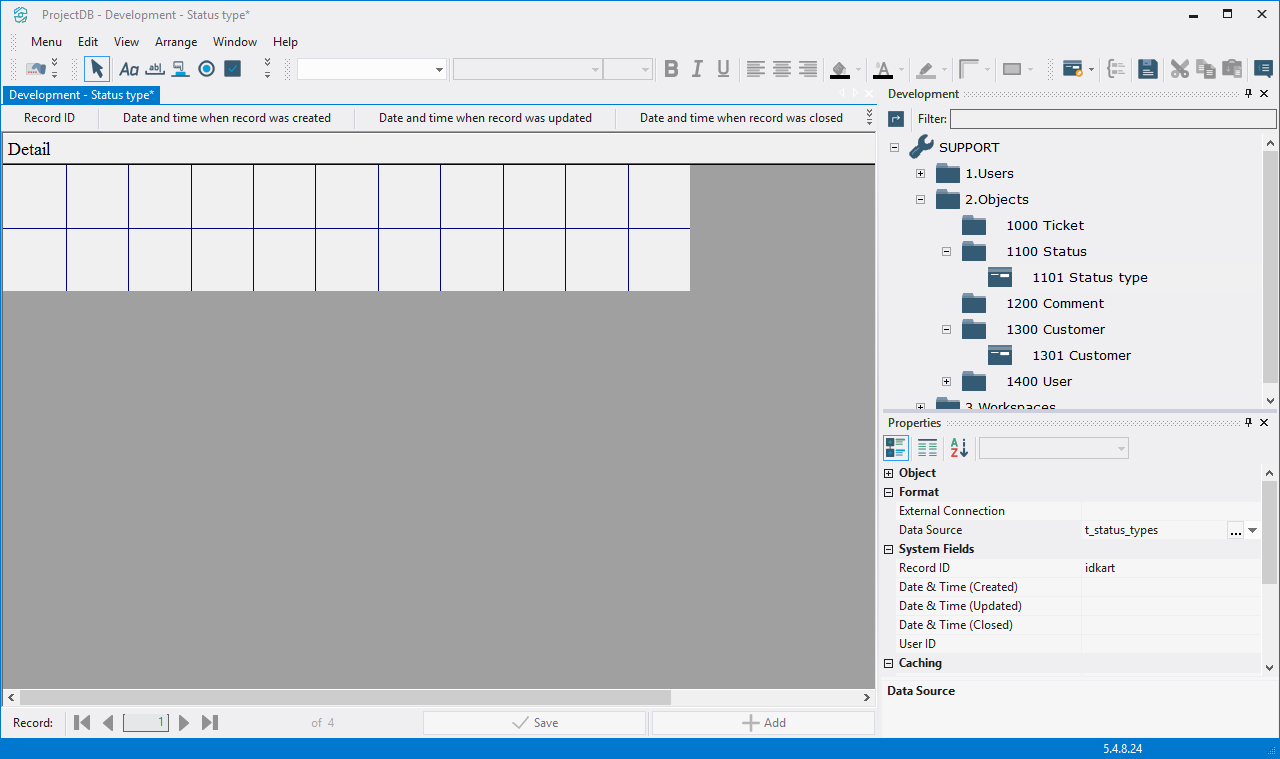This screenshot has width=1280, height=759.
Task: Pick the Label (Aa) control tool
Action: point(129,69)
